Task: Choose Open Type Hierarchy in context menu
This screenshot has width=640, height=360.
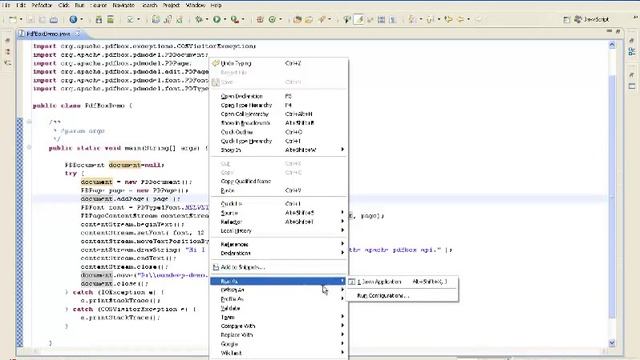Action: point(279,105)
